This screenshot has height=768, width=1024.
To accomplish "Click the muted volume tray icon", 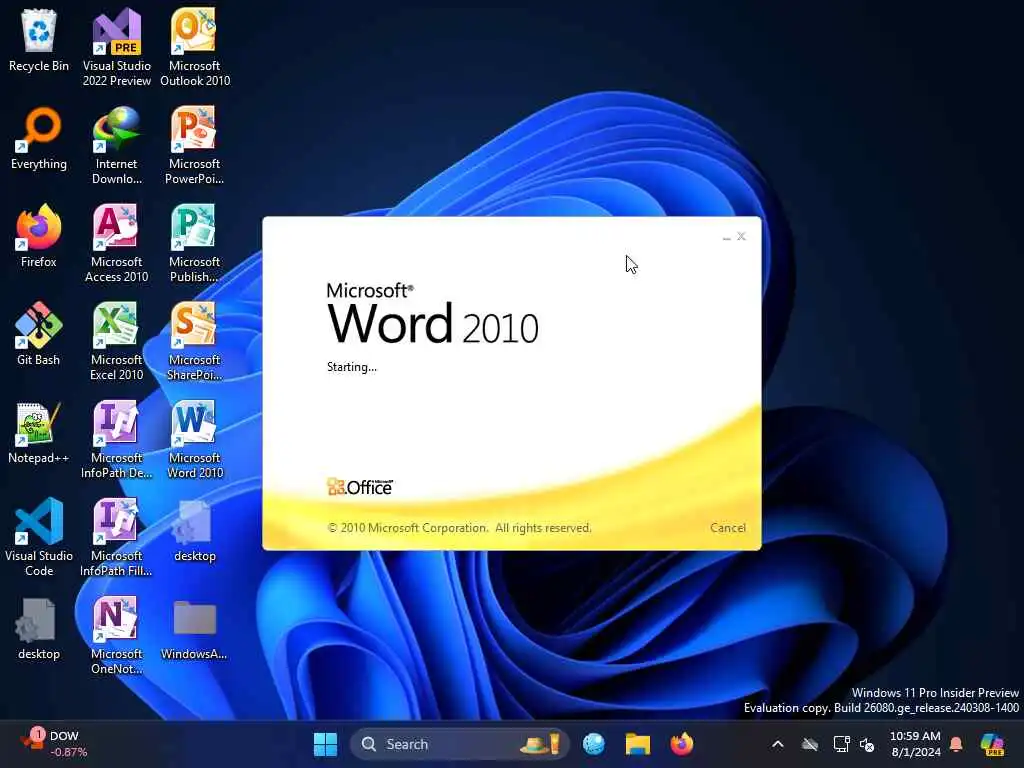I will tap(867, 744).
